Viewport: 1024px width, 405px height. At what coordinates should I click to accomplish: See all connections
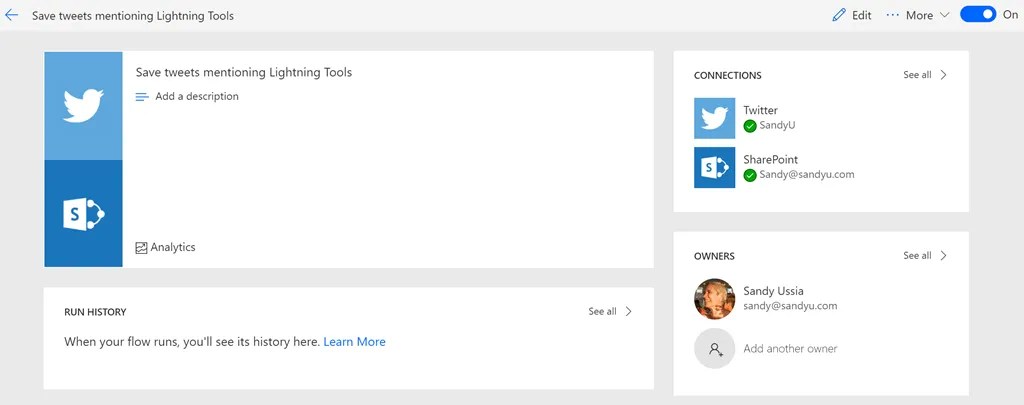click(x=917, y=75)
